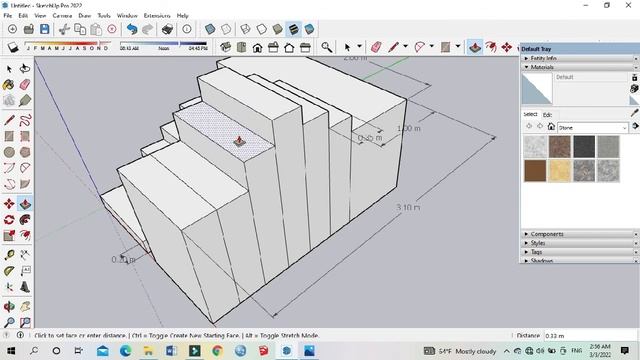Screen dimensions: 640x360
Task: Open Windows Start menu
Action: 11,351
